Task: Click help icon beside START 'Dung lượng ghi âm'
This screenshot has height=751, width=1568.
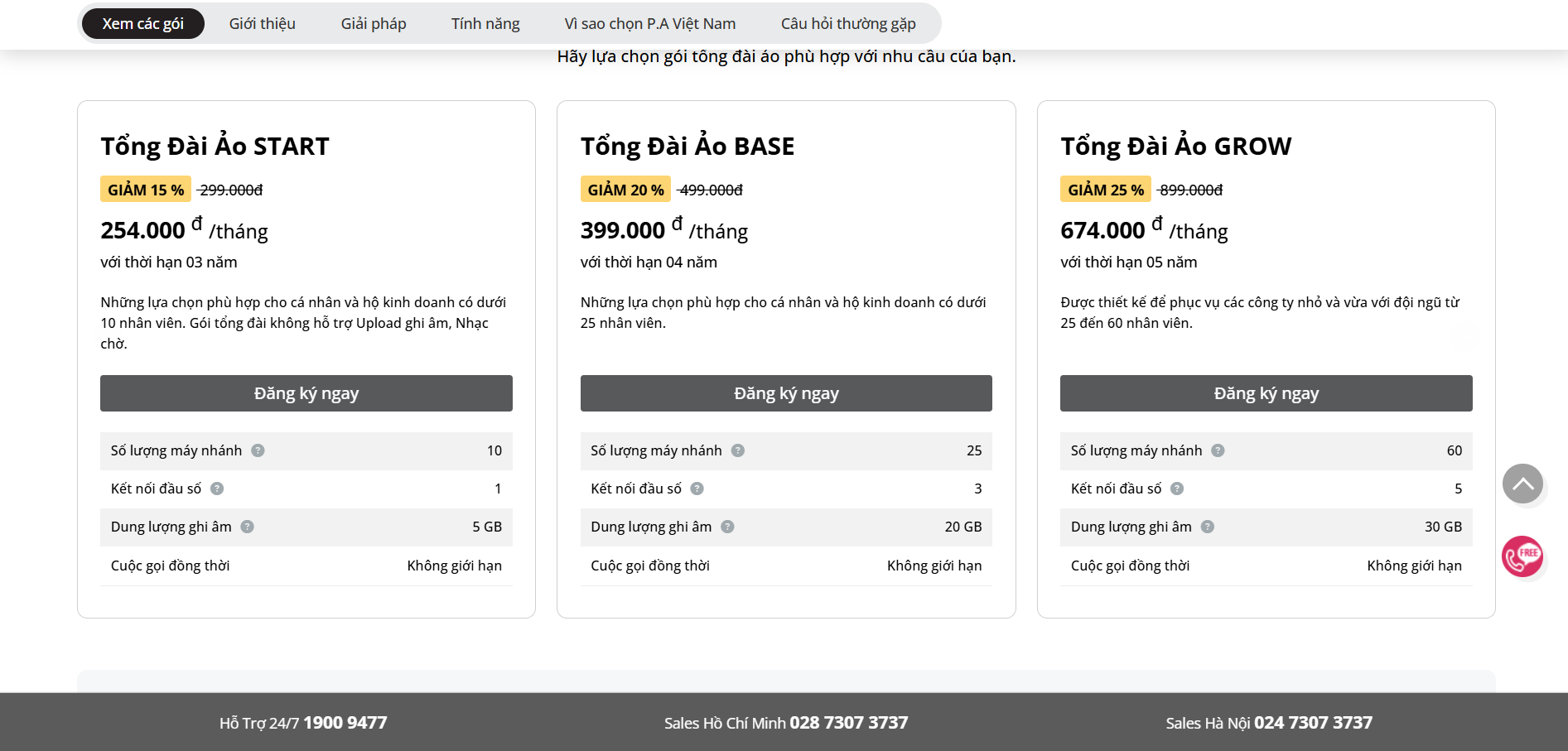Action: [247, 527]
